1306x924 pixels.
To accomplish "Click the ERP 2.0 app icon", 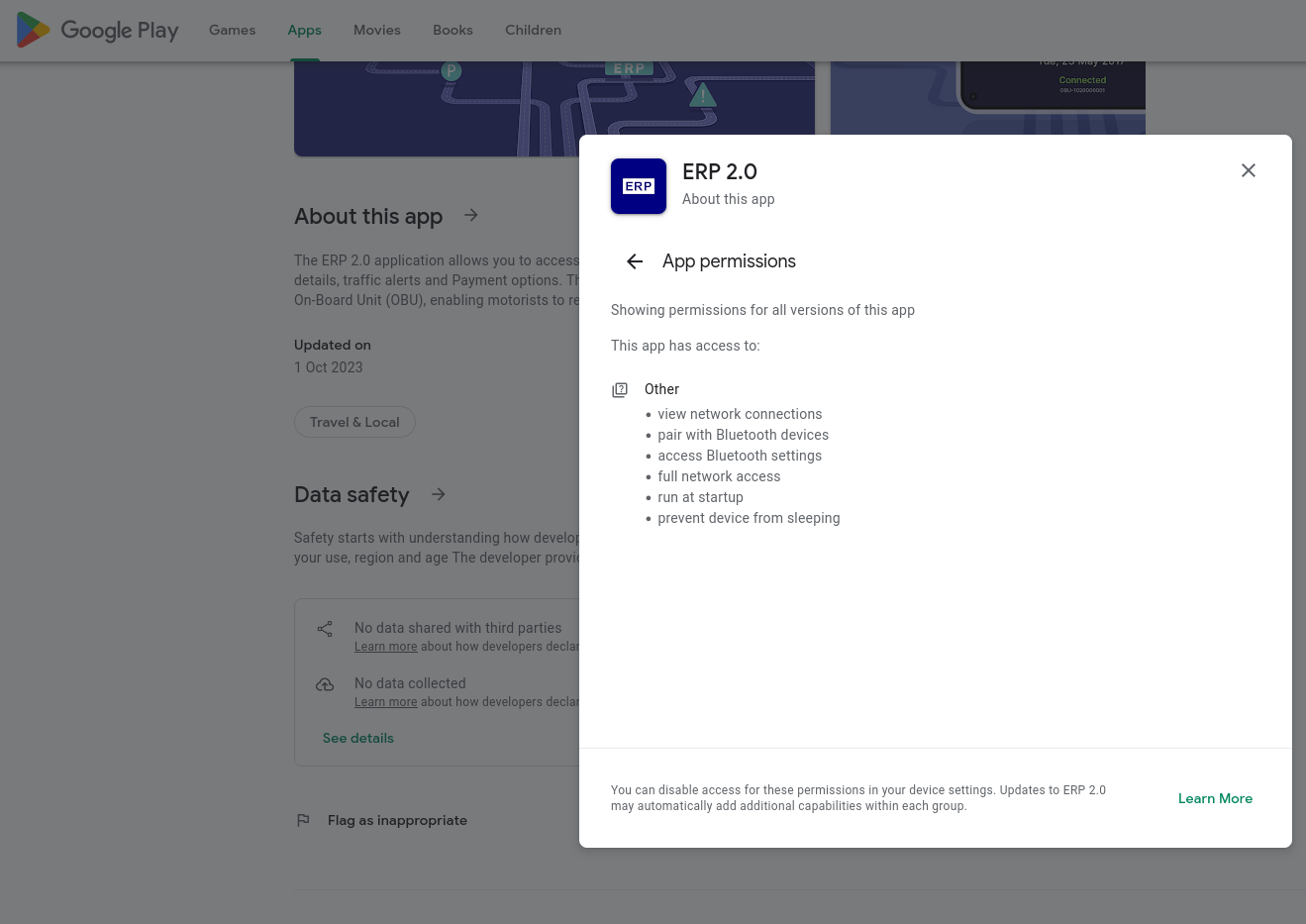I will tap(639, 186).
